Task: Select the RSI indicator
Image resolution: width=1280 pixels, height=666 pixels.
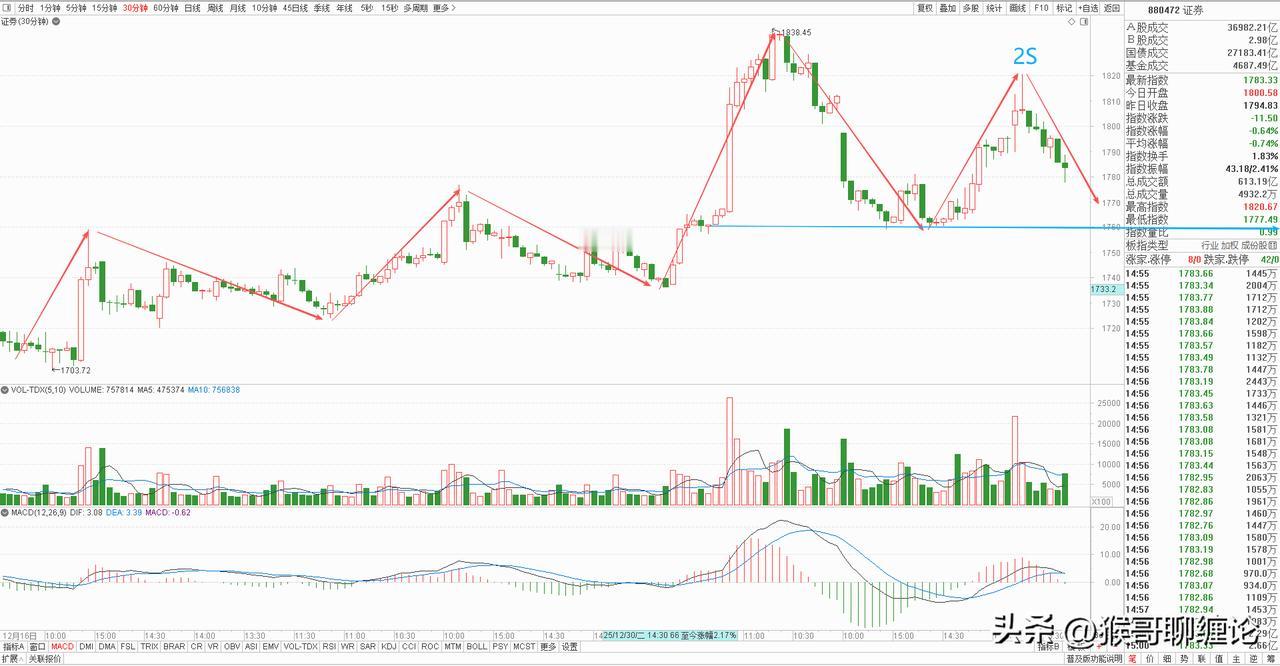Action: (x=329, y=646)
